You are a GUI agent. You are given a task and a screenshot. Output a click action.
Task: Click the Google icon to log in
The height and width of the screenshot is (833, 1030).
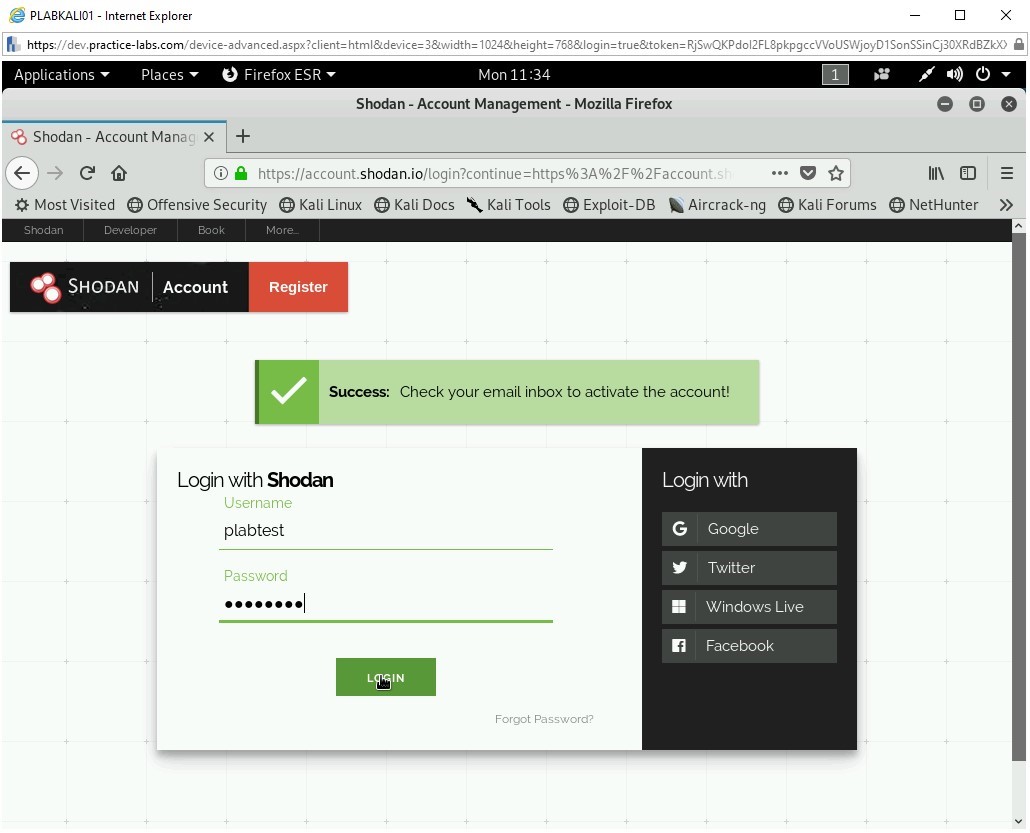click(679, 528)
